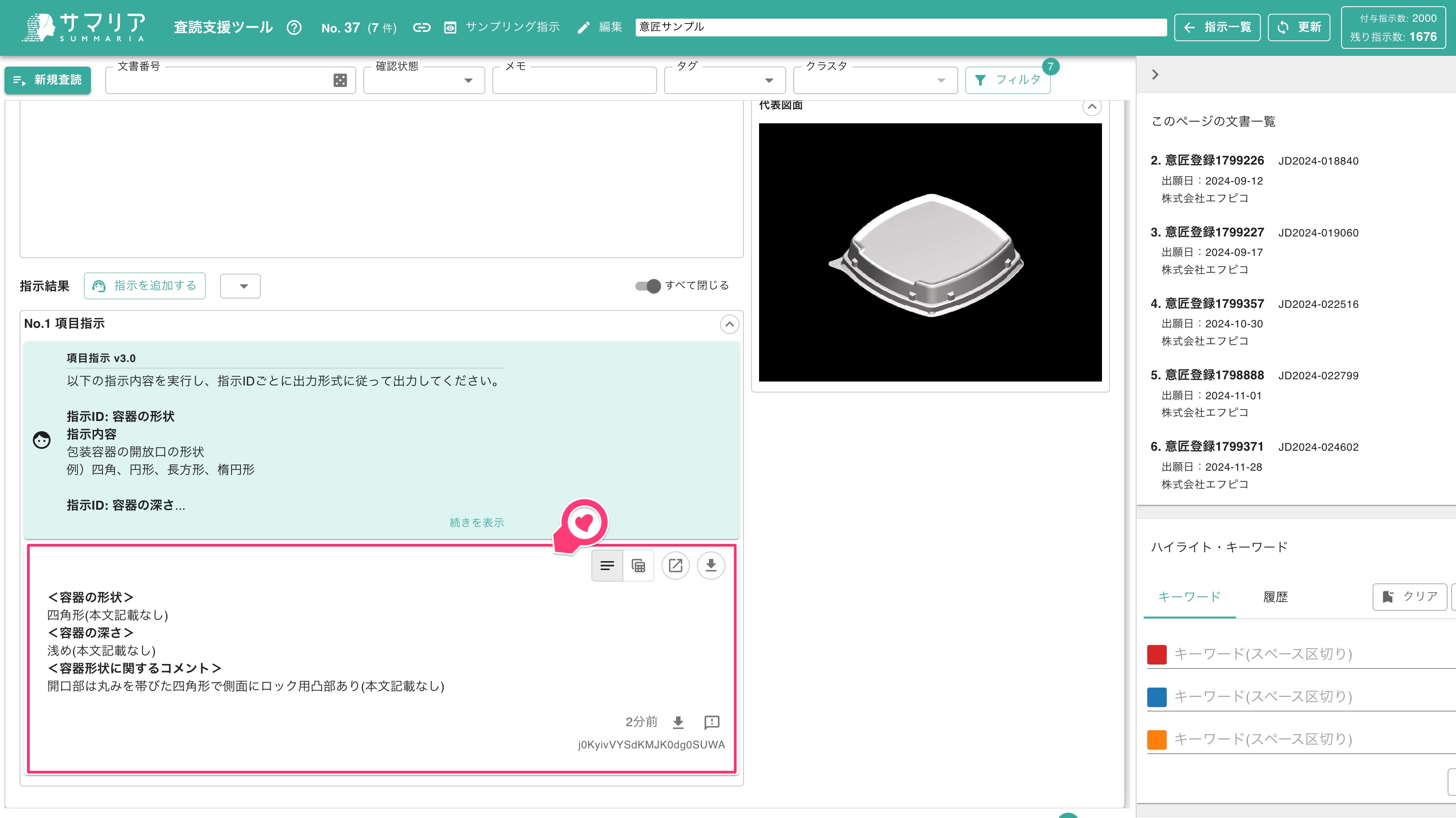
Task: Click the JD2024-022799 text
Action: tap(1318, 375)
